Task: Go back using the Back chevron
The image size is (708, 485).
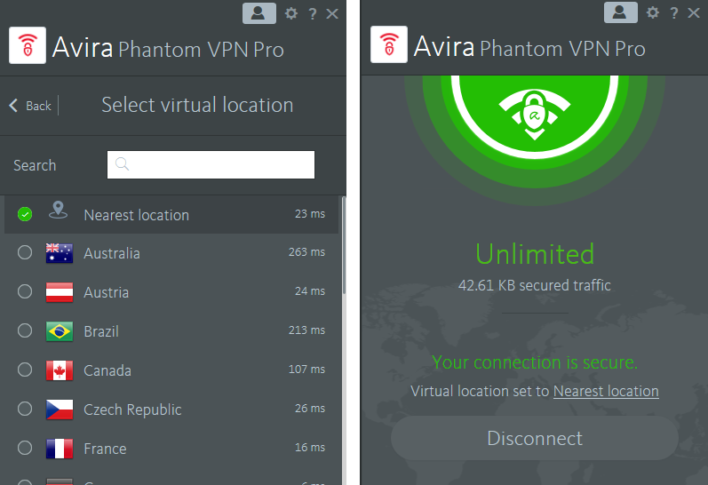Action: pos(15,106)
